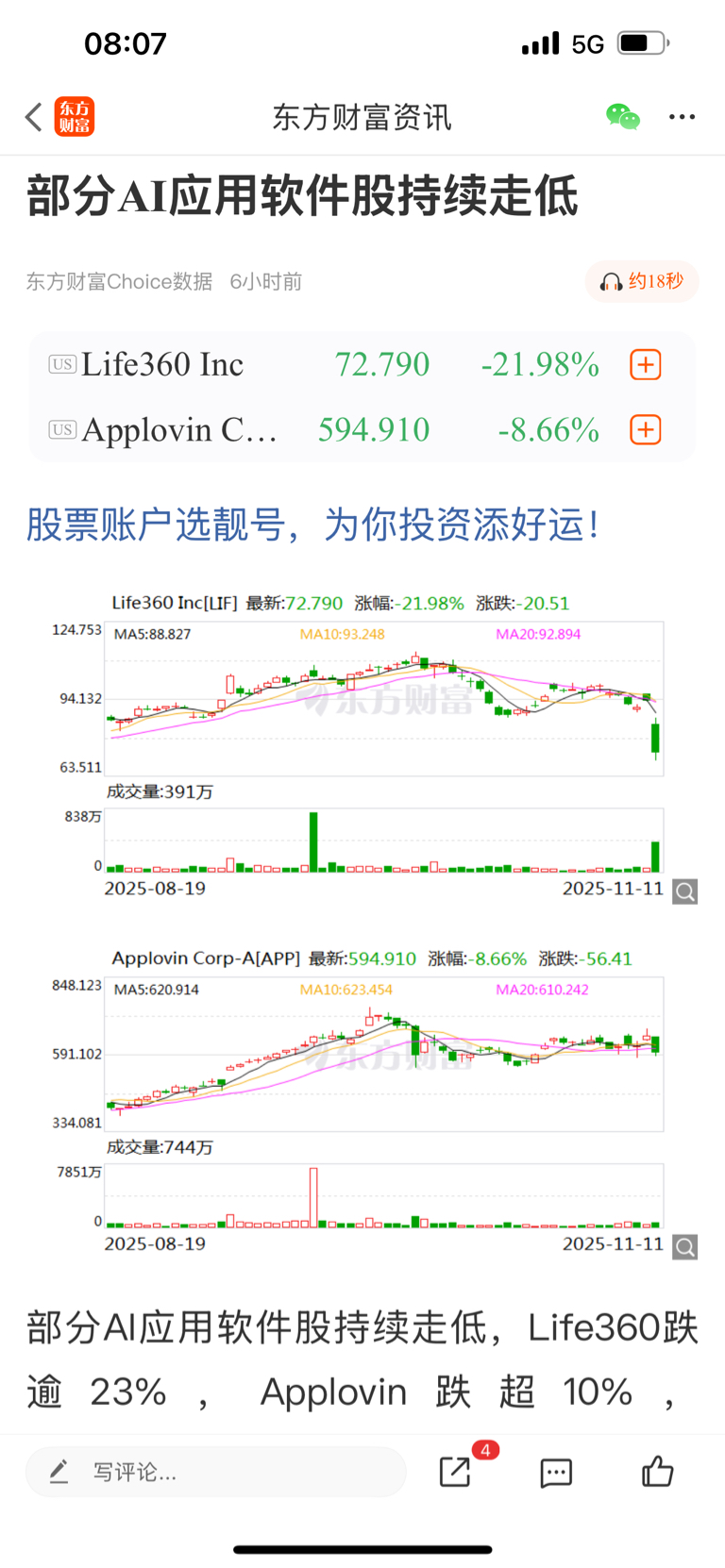
Task: Tap the 08:07 clock
Action: pyautogui.click(x=126, y=43)
